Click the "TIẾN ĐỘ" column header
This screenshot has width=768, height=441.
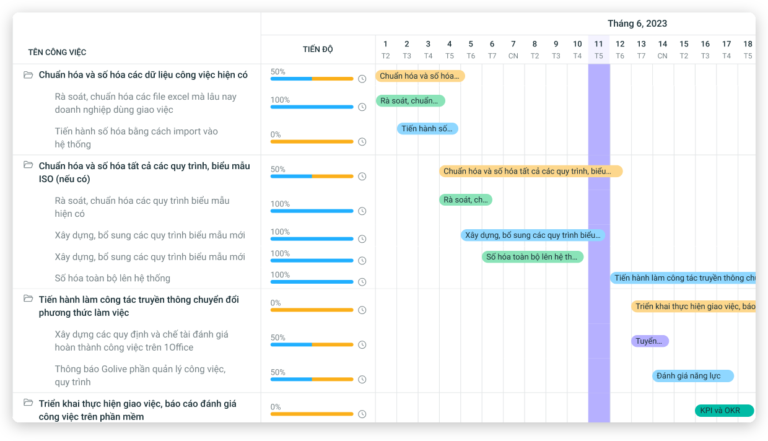317,49
